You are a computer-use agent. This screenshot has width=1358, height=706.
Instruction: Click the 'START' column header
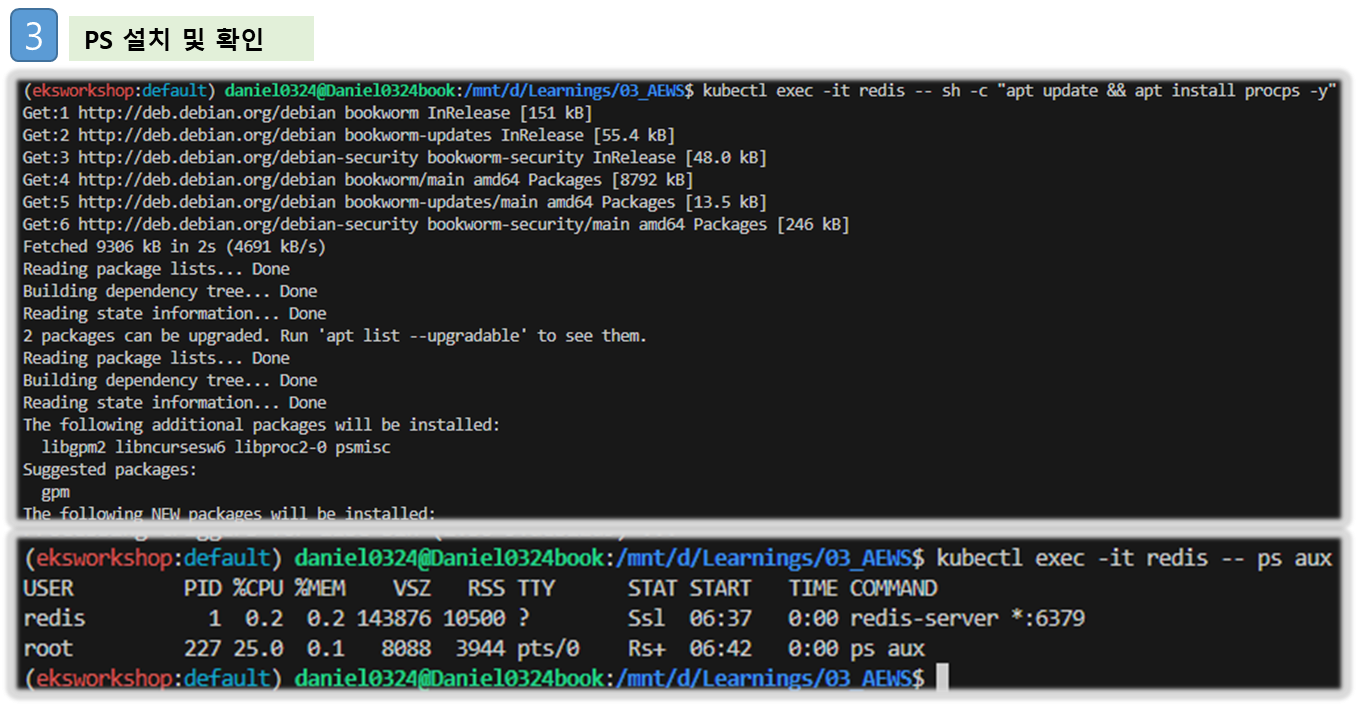click(720, 588)
